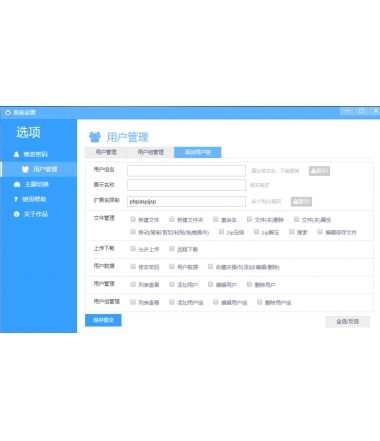Screen dimensions: 380x441
Task: Select 主题切换 in the sidebar
Action: (x=38, y=184)
